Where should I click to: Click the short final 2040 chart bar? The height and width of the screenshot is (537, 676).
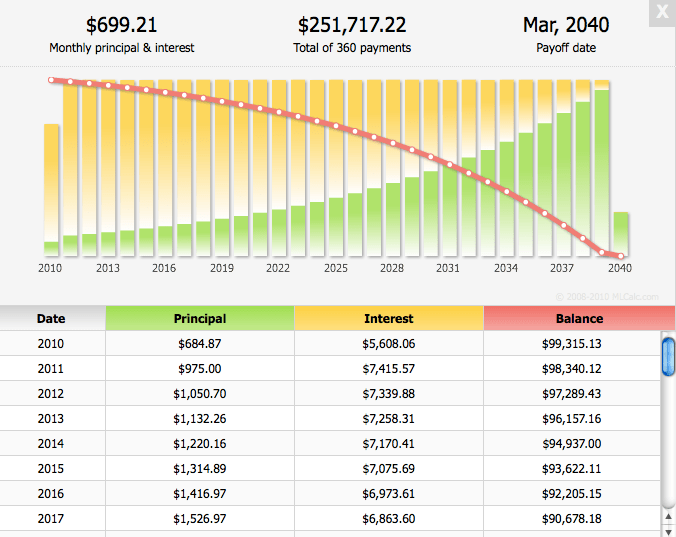(621, 233)
